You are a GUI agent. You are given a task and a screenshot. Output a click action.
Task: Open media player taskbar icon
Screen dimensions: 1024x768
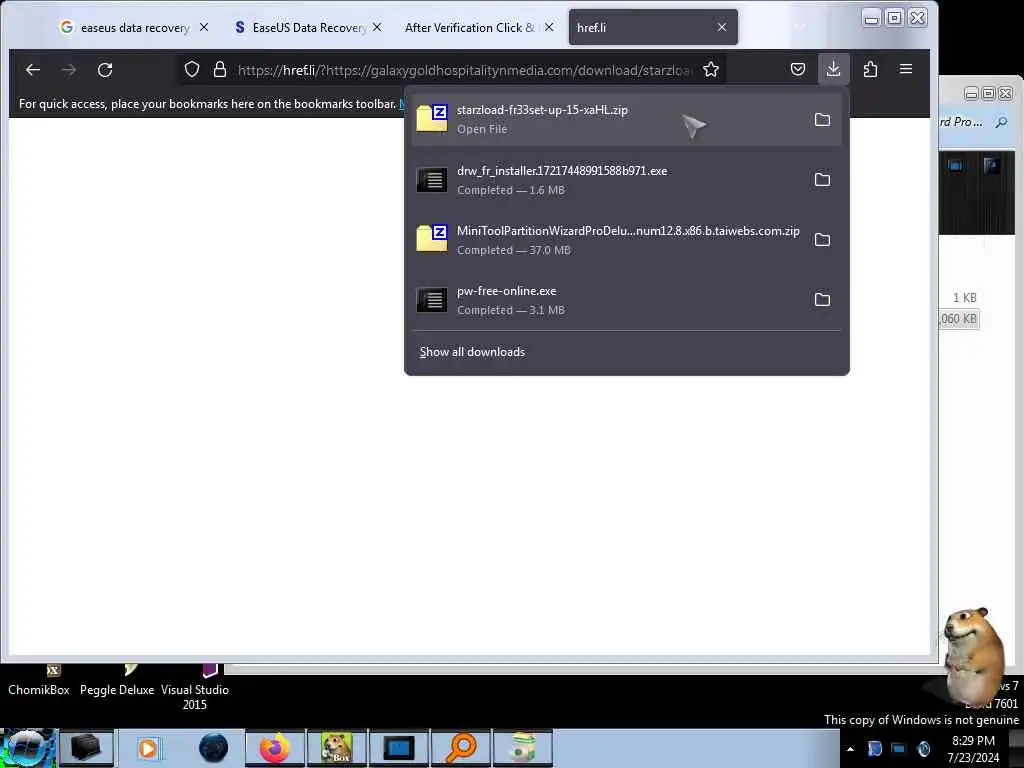[x=148, y=748]
